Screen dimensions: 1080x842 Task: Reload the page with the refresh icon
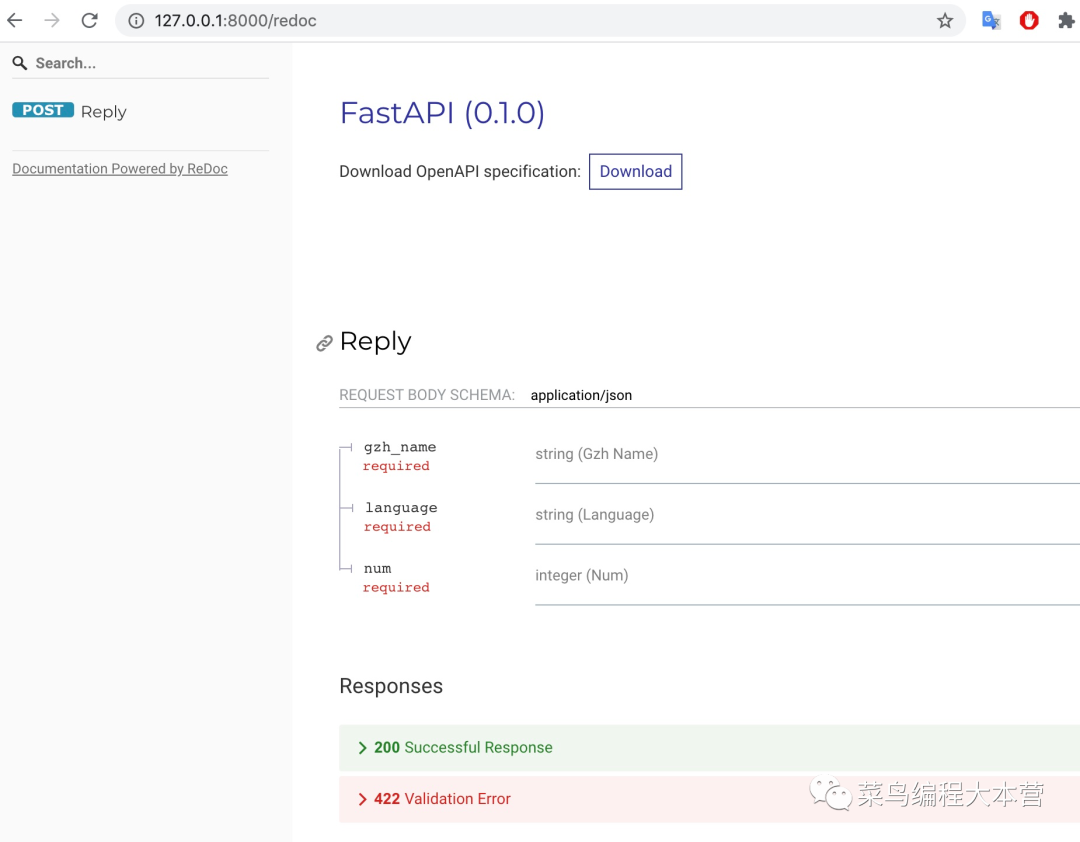point(90,21)
